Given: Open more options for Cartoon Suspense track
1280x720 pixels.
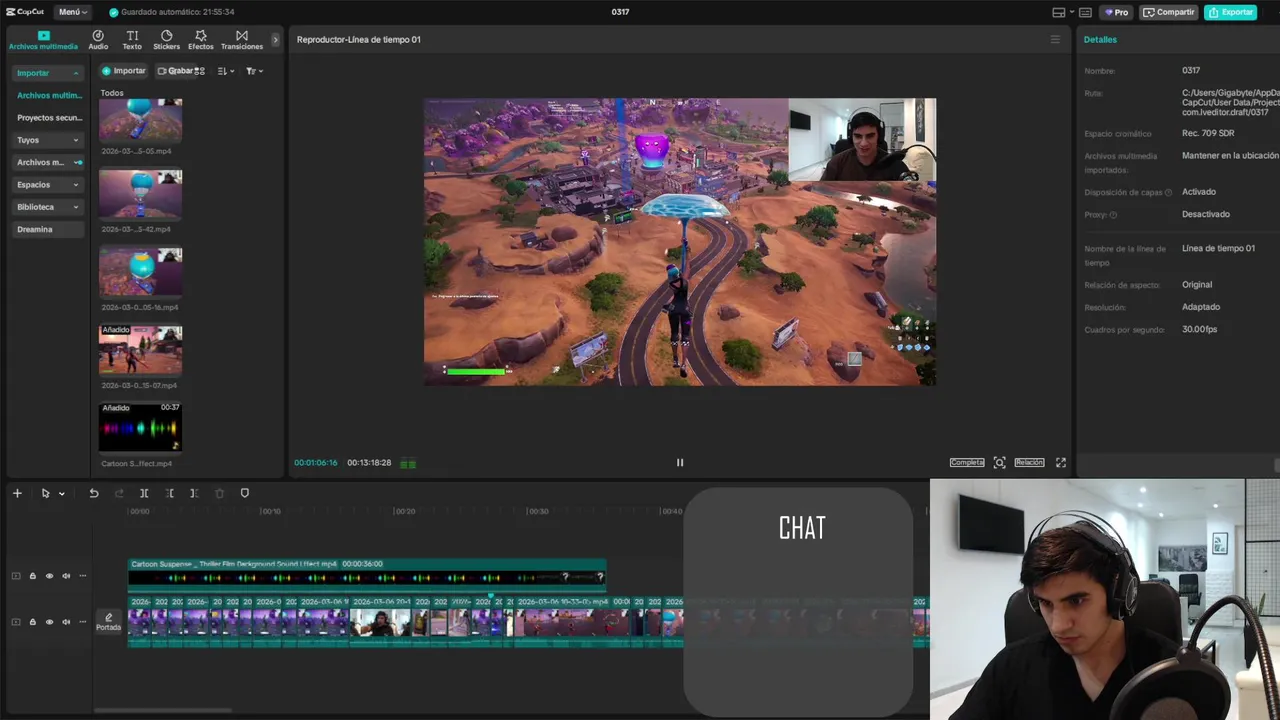Looking at the screenshot, I should click(x=83, y=576).
